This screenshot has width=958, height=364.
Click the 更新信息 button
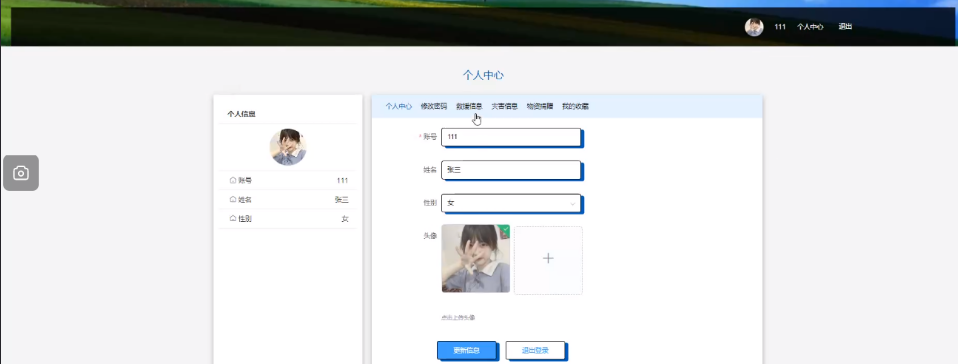coord(467,351)
